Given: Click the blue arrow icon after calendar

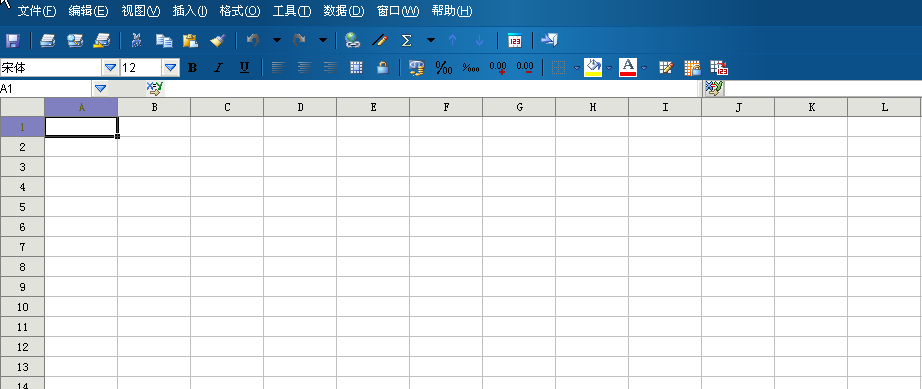Looking at the screenshot, I should (549, 41).
